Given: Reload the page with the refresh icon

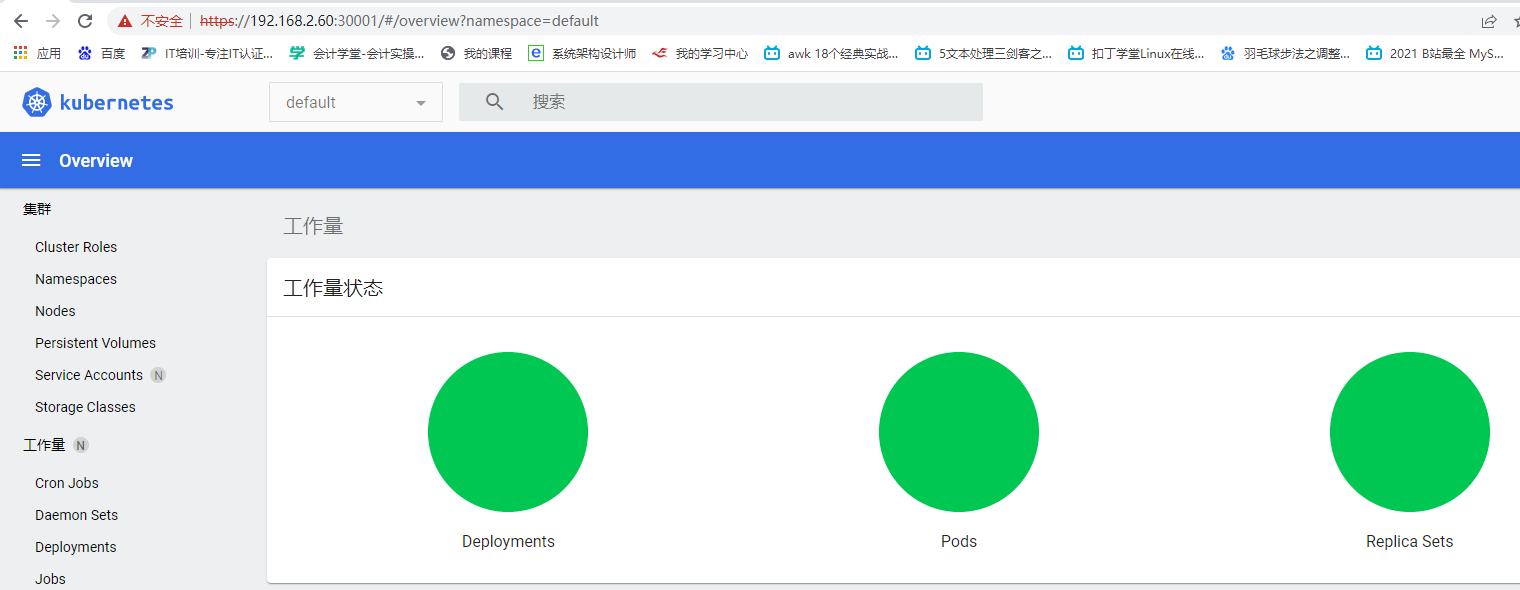Looking at the screenshot, I should click(x=85, y=21).
